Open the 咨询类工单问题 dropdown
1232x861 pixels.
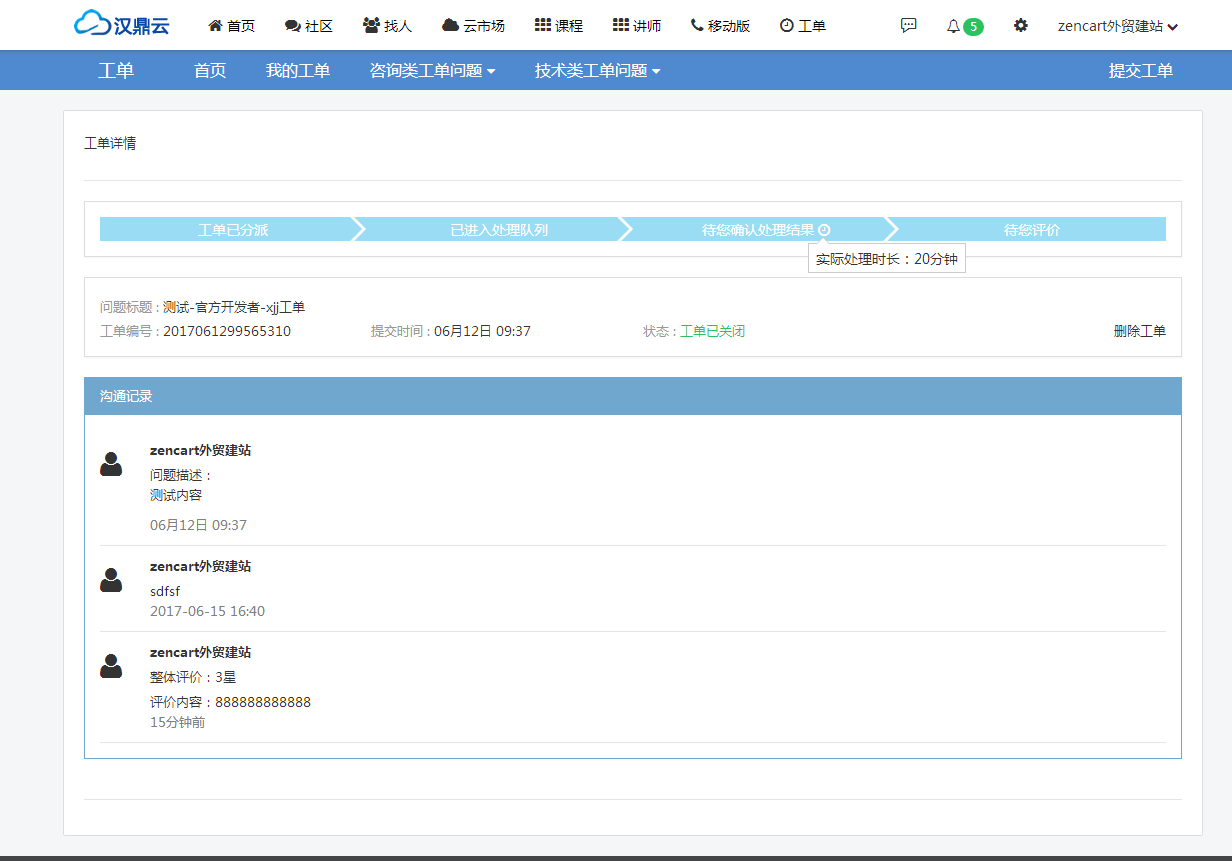pyautogui.click(x=432, y=70)
